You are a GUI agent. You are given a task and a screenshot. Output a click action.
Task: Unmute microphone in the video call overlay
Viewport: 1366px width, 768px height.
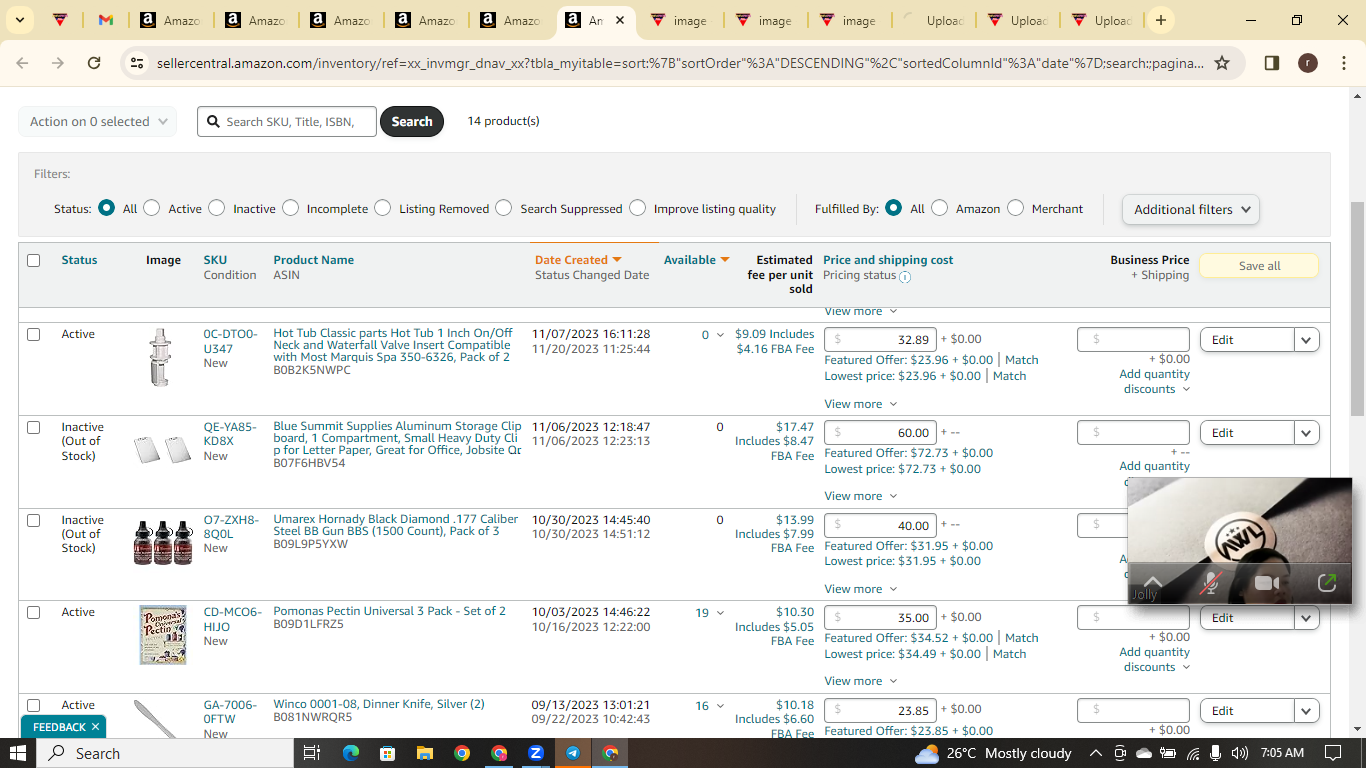(x=1211, y=583)
